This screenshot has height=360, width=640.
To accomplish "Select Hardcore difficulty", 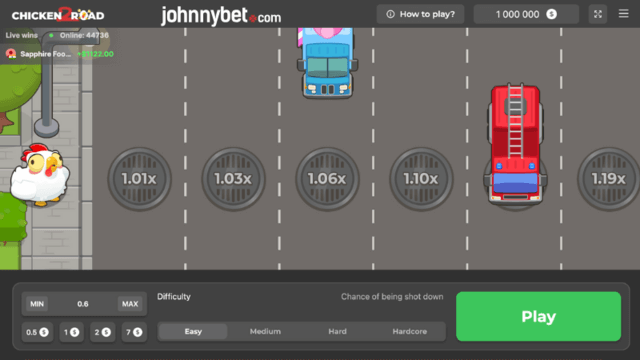I will [x=410, y=331].
